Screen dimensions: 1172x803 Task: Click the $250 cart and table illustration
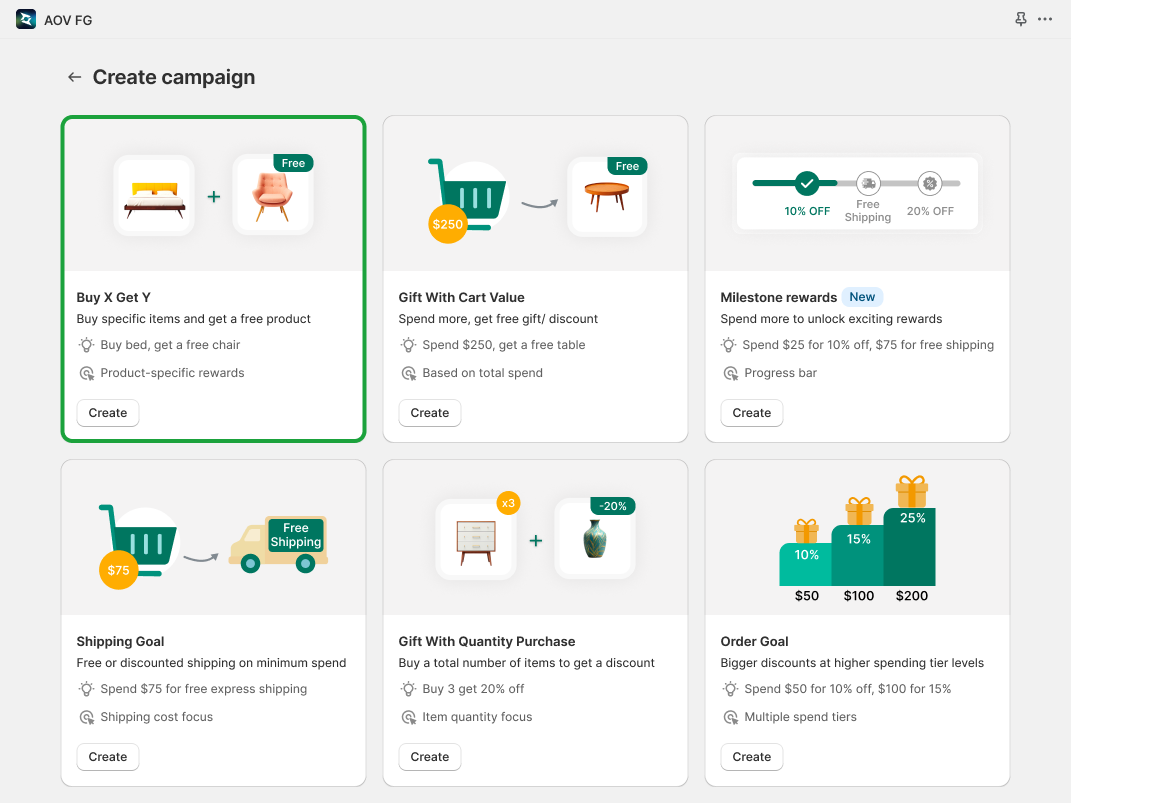[x=535, y=195]
